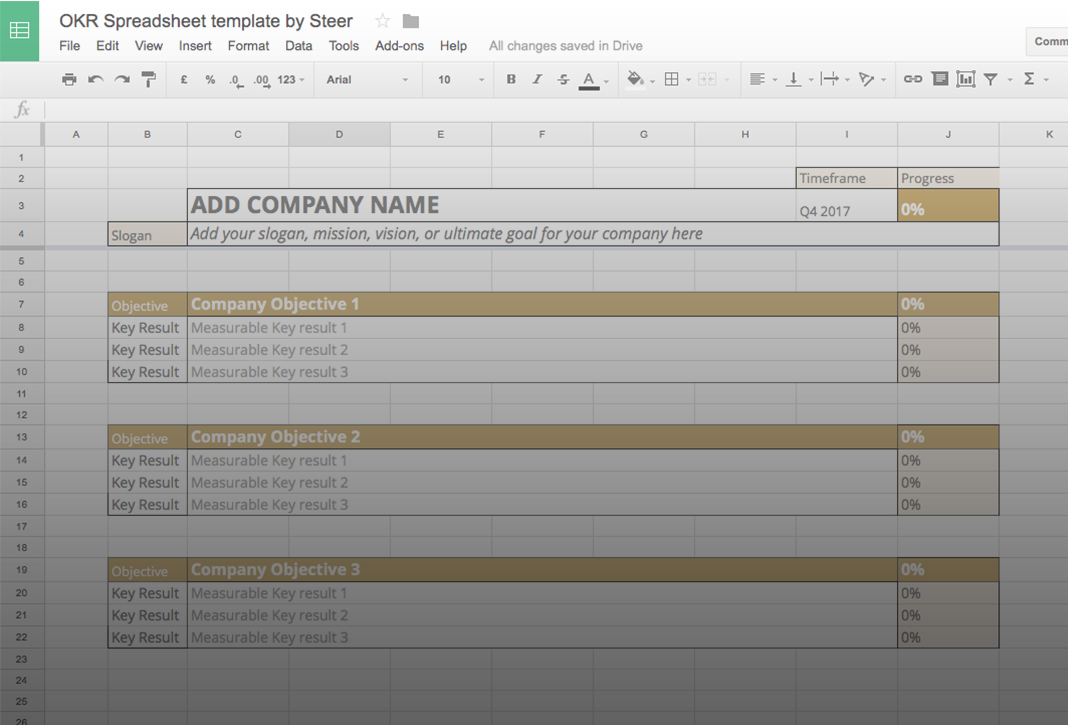
Task: Click the Filter funnel icon
Action: click(x=991, y=80)
